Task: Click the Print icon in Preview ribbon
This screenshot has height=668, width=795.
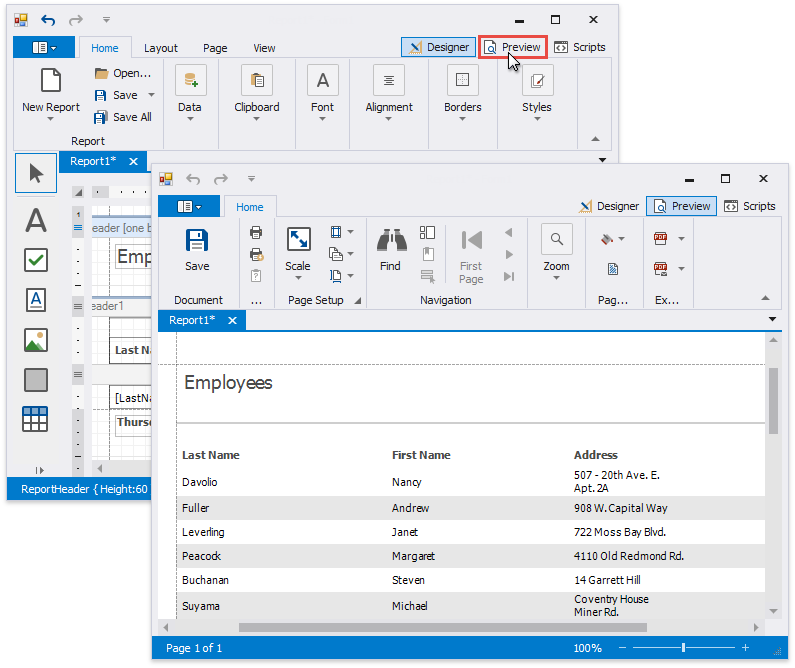Action: 256,232
